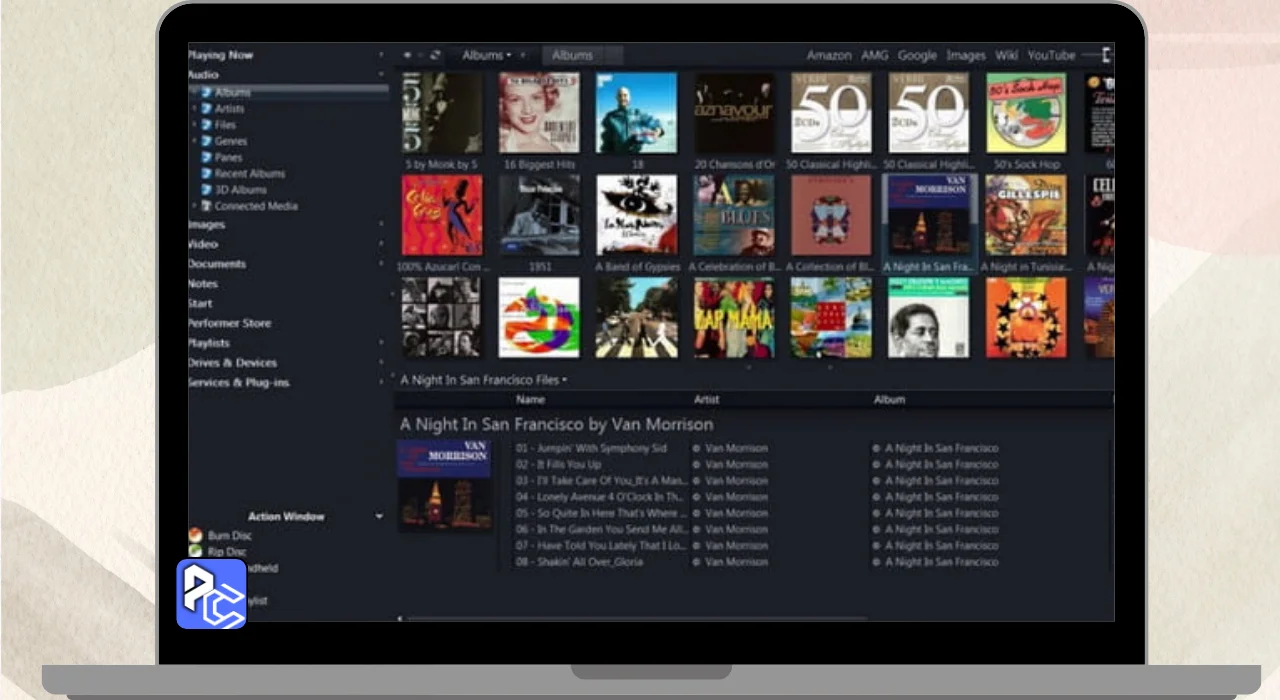Sort by the Album column header
The width and height of the screenshot is (1280, 700).
[x=889, y=399]
